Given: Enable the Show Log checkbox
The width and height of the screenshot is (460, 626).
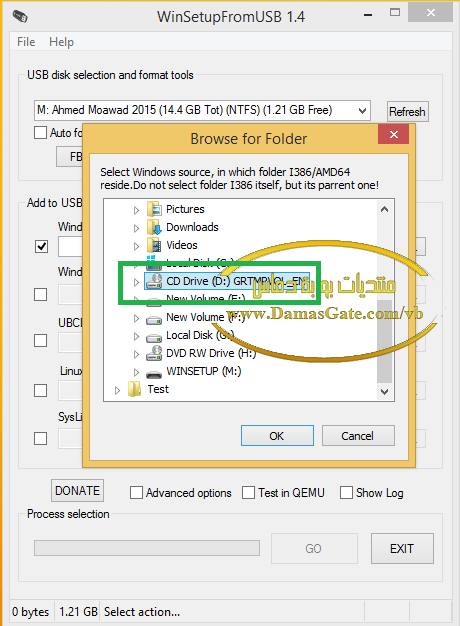Looking at the screenshot, I should pyautogui.click(x=346, y=493).
